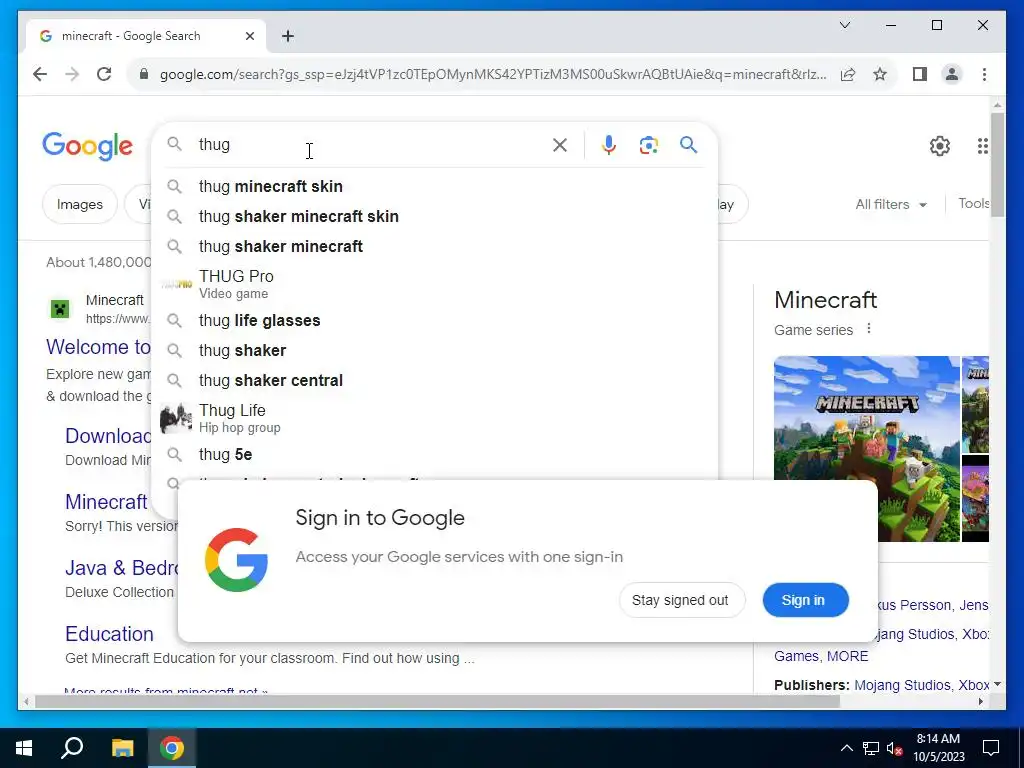Select suggestion thug minecraft skin

point(434,187)
